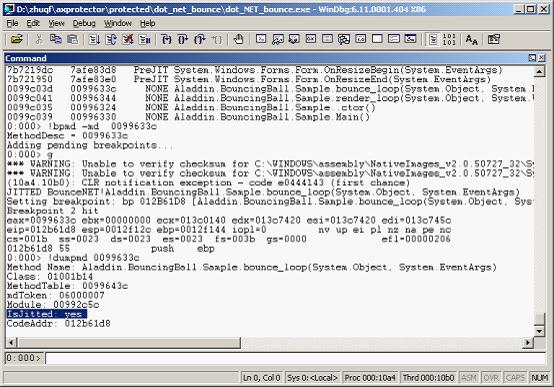554x387 pixels.
Task: Click the highlighted 'IsJitted: yes' line
Action: coord(46,314)
